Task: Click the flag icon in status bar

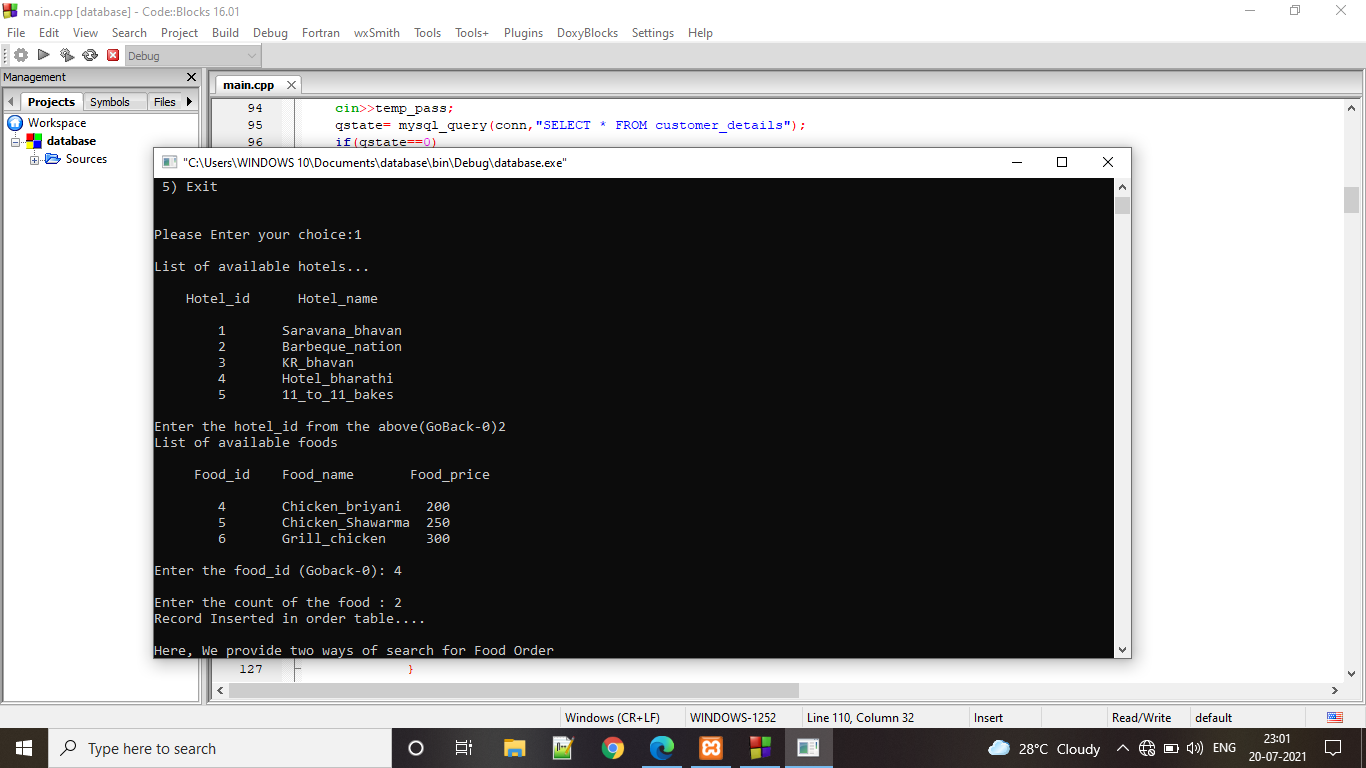Action: (1334, 718)
